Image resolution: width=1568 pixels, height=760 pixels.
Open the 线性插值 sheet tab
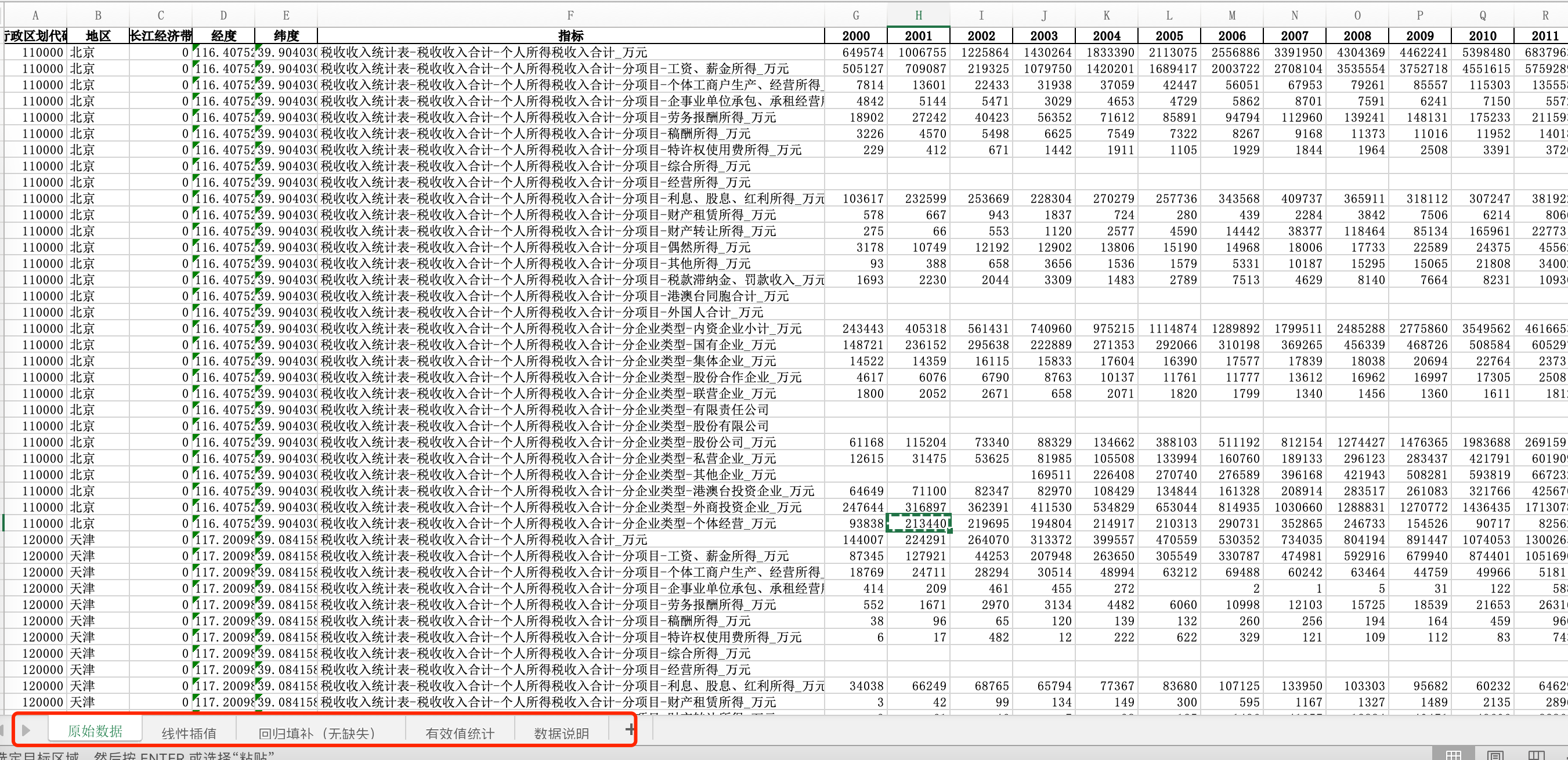[x=189, y=733]
